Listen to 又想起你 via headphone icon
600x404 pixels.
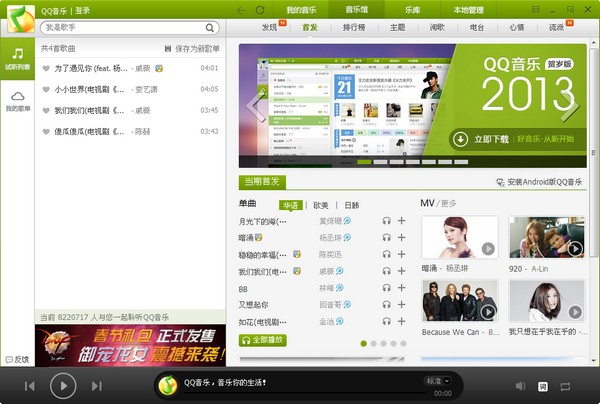click(x=386, y=305)
